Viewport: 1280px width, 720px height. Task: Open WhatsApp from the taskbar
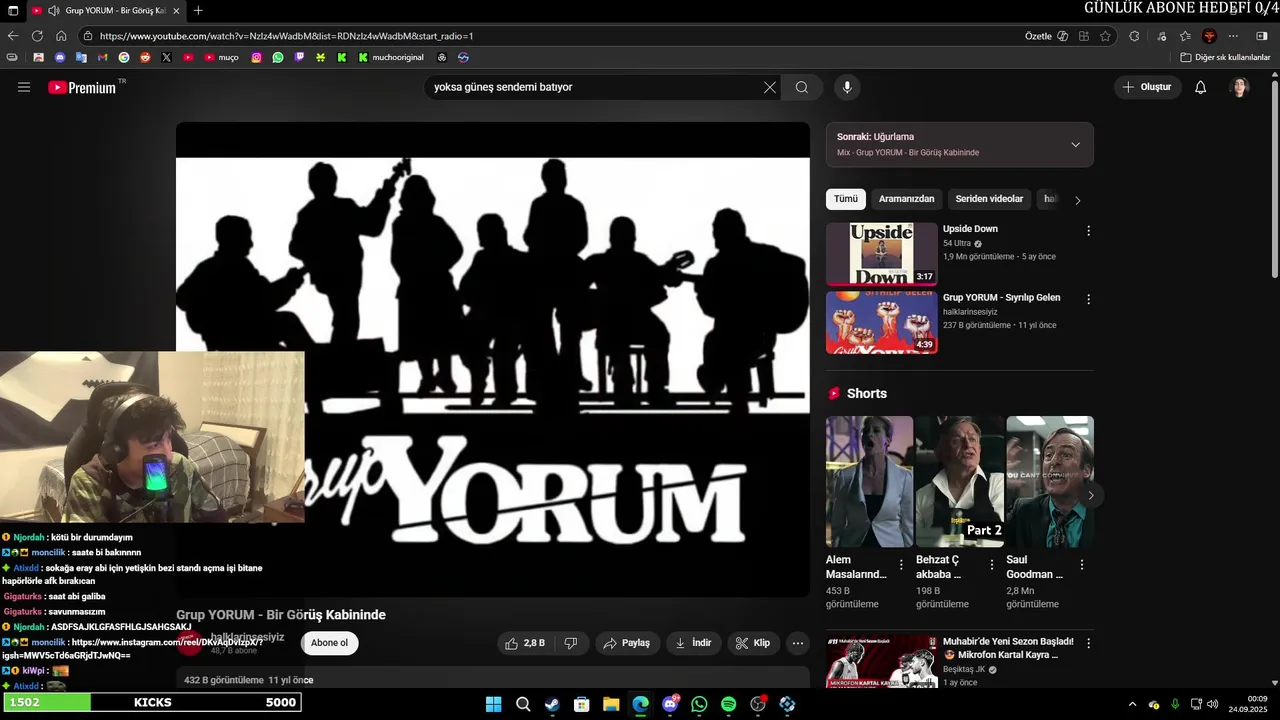click(699, 704)
